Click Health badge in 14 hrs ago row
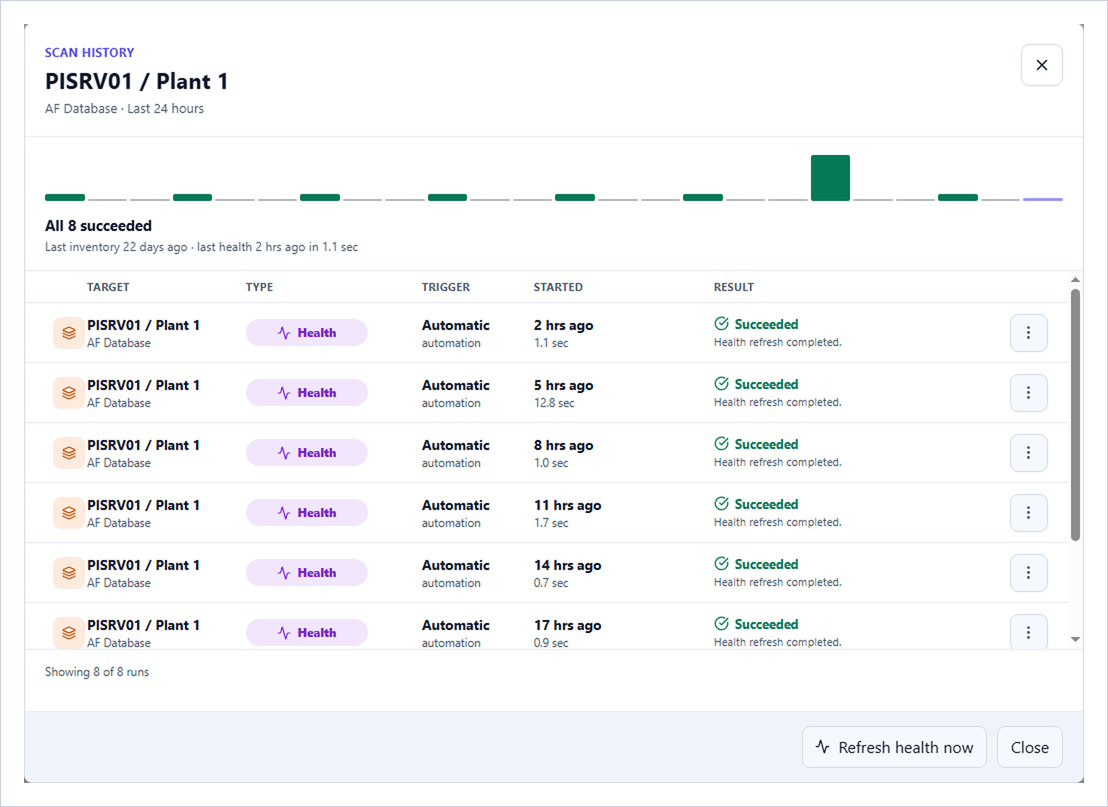Image resolution: width=1108 pixels, height=807 pixels. pyautogui.click(x=307, y=573)
